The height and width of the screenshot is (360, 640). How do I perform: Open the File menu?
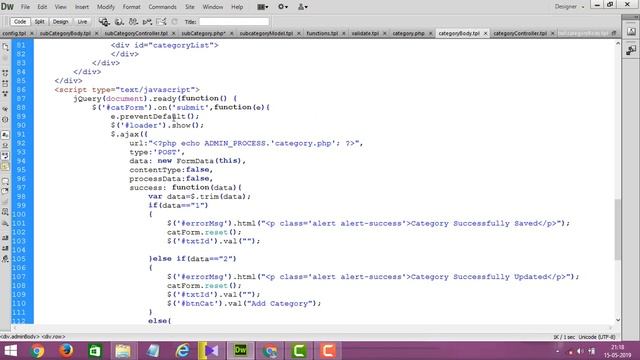click(25, 7)
